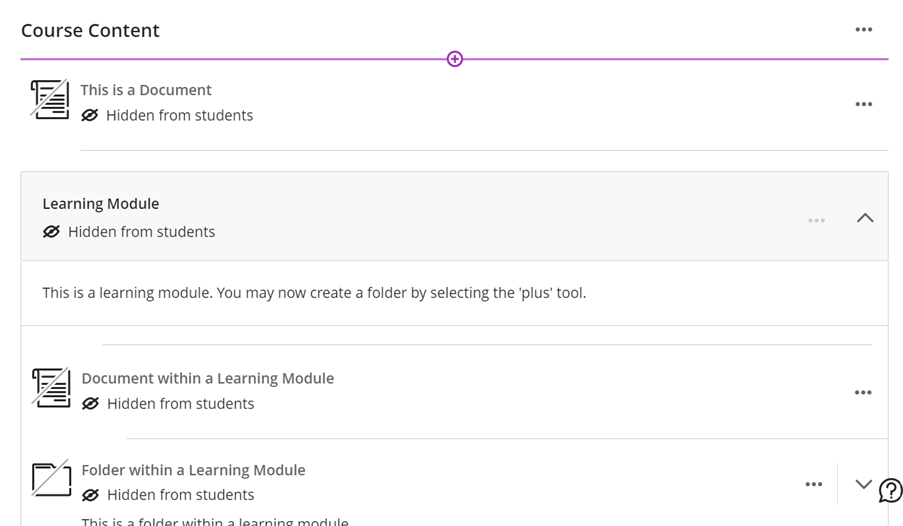Change visibility of Document within a Learning Module
This screenshot has height=526, width=903.
pos(168,403)
